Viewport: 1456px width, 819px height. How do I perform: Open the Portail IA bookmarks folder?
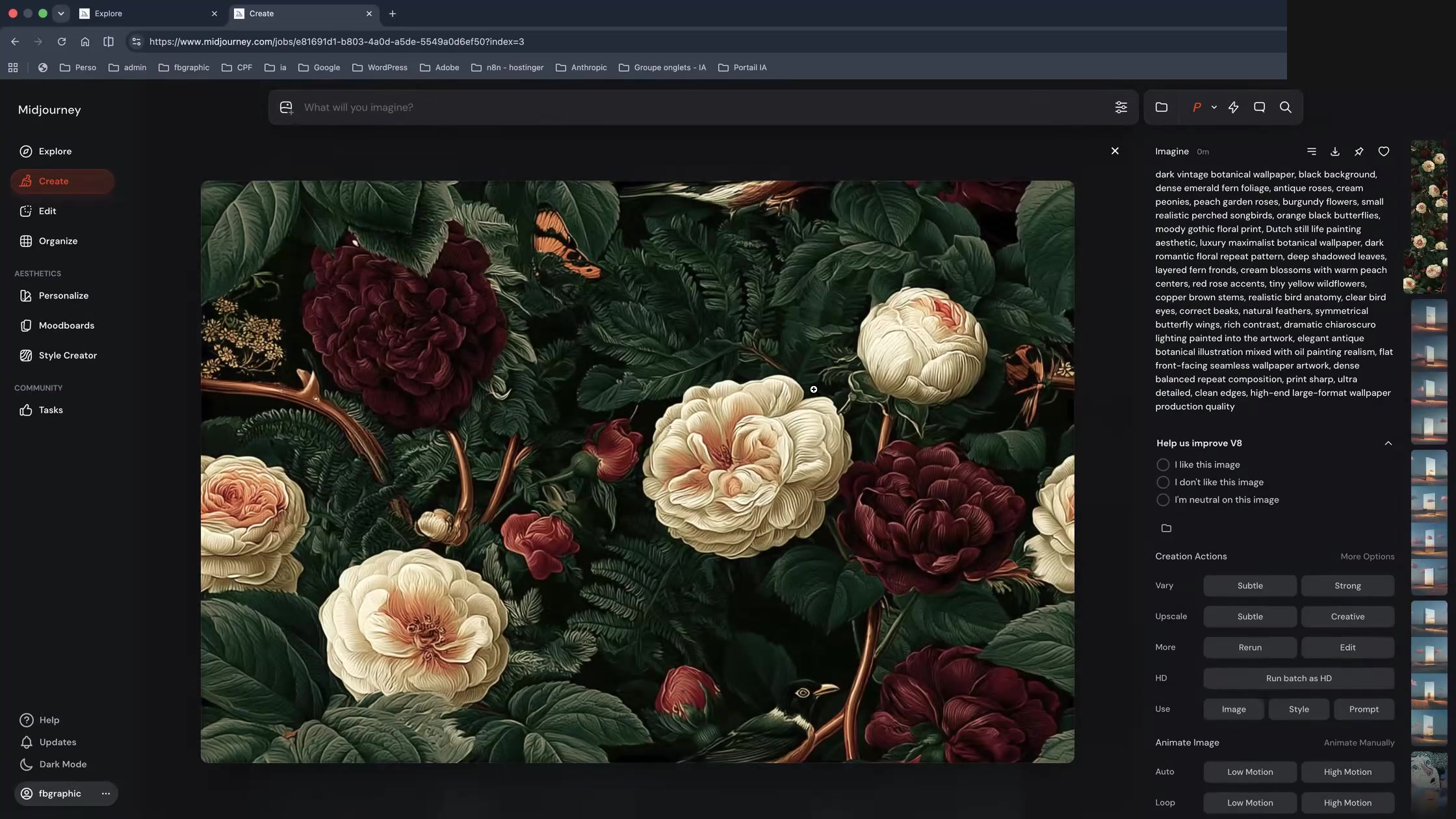pos(742,68)
